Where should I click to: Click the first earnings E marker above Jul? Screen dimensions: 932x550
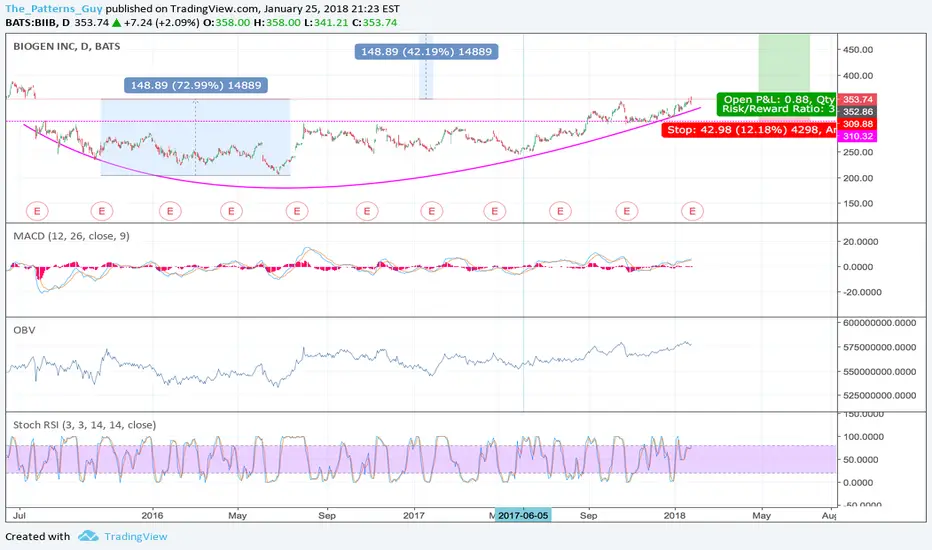tap(37, 210)
